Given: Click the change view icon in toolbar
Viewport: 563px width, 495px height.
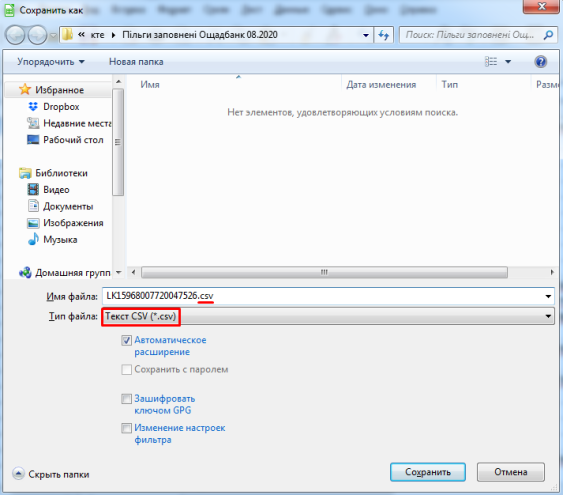Looking at the screenshot, I should click(491, 62).
